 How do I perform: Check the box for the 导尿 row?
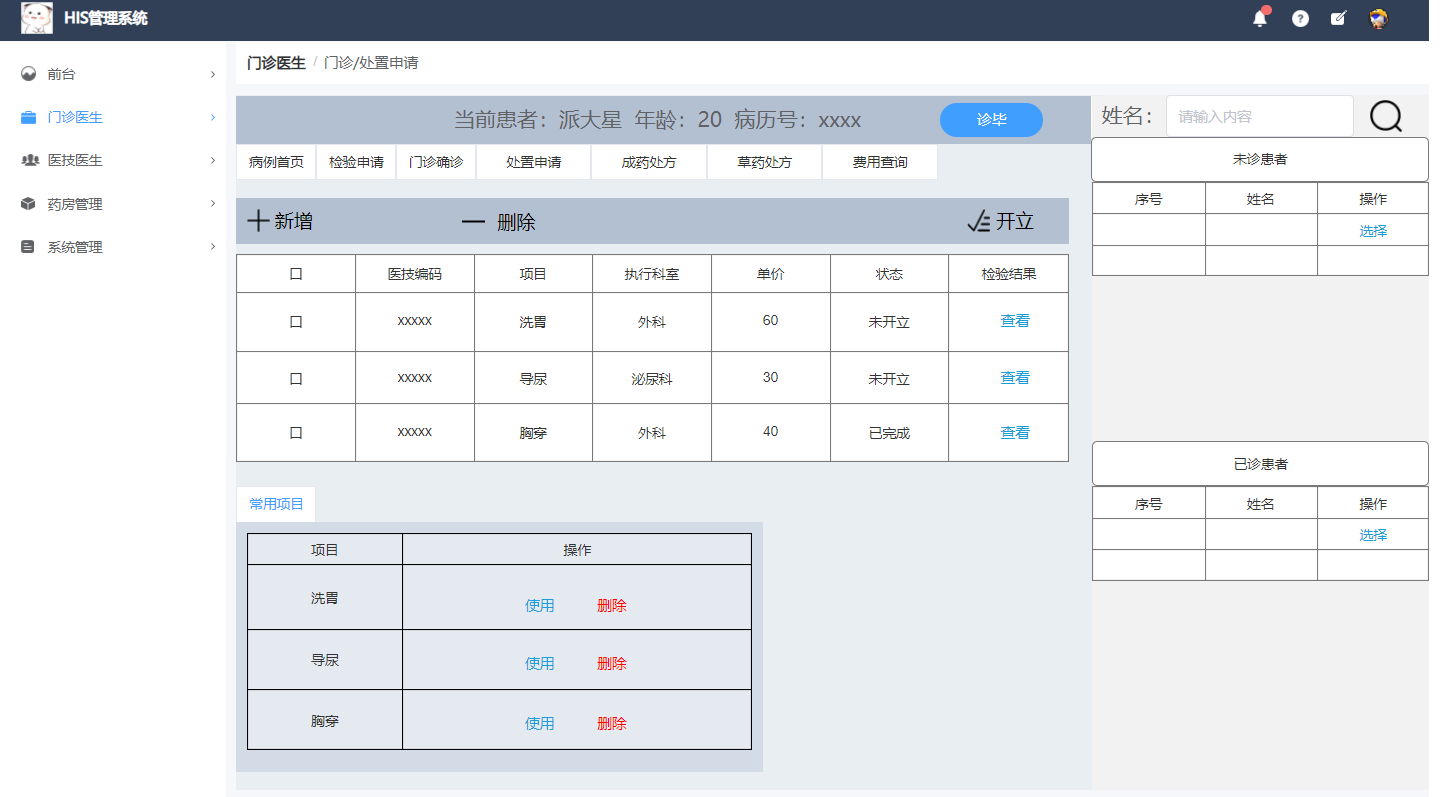pos(296,379)
